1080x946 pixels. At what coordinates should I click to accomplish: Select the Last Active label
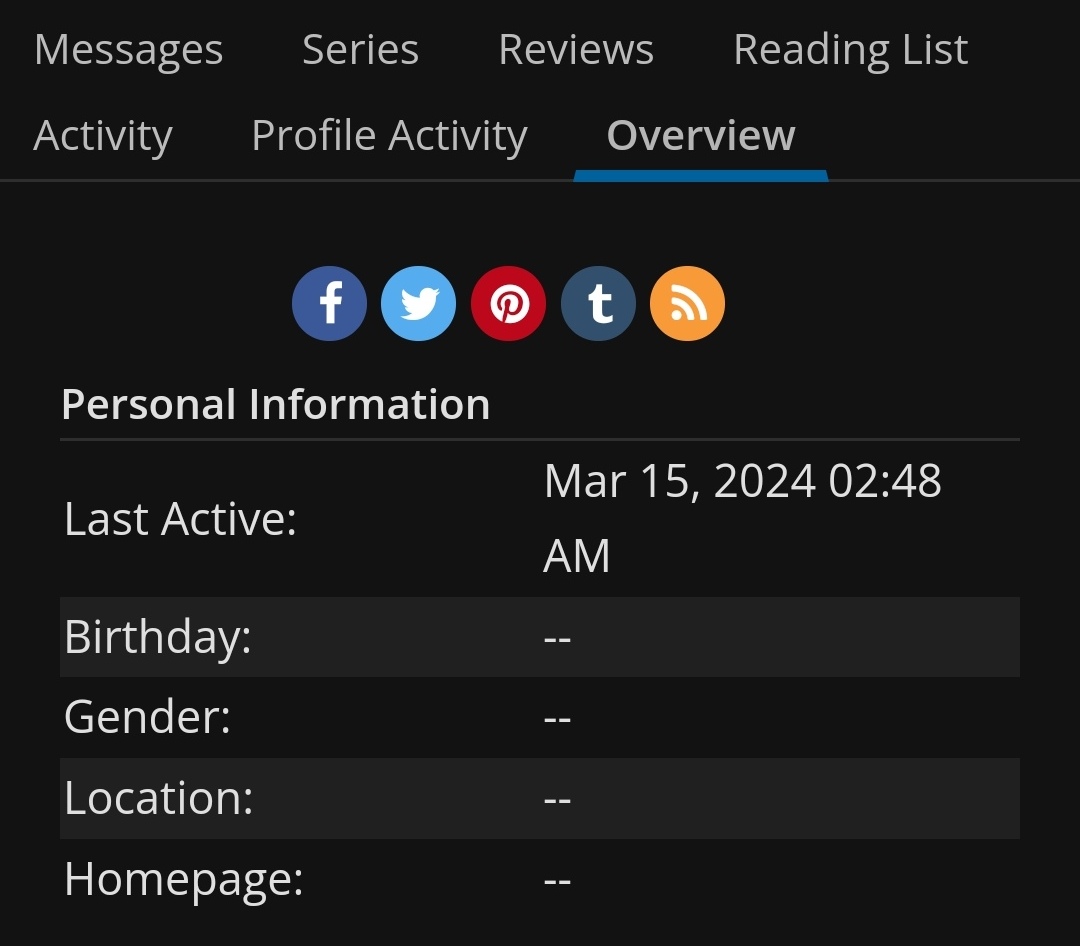(180, 519)
